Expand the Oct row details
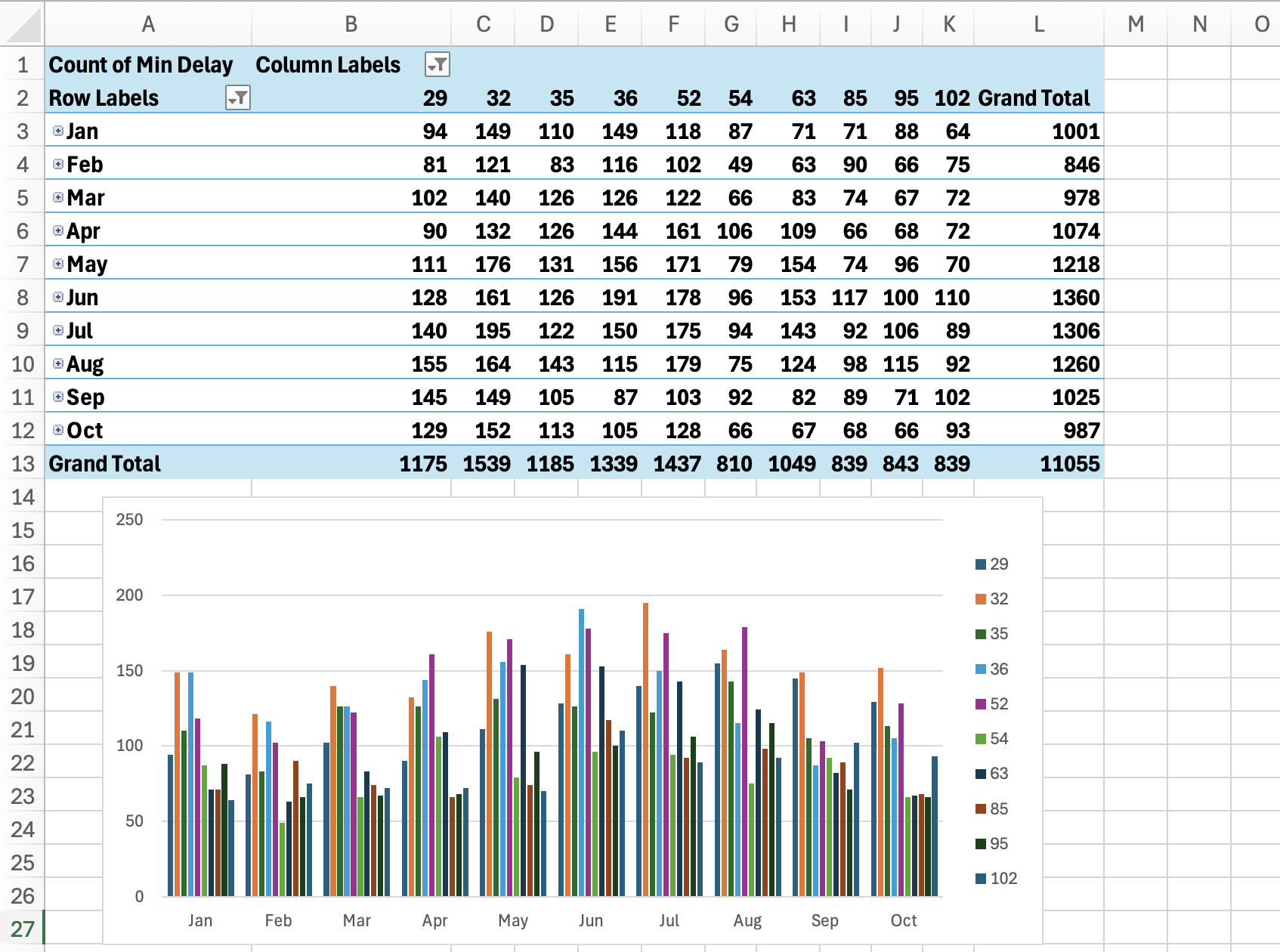This screenshot has width=1280, height=952. coord(58,430)
